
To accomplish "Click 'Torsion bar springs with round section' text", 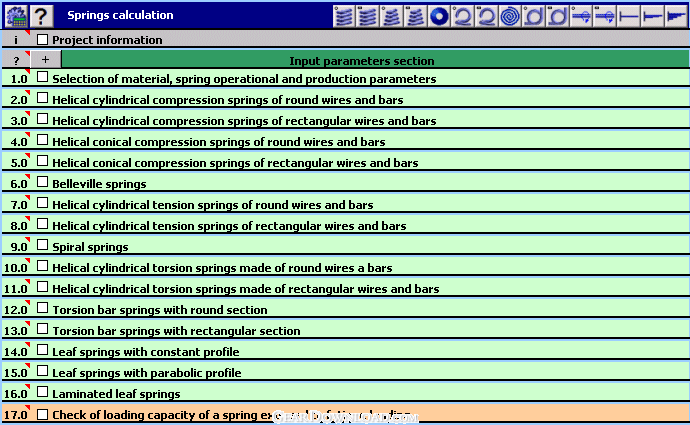I will tap(160, 310).
